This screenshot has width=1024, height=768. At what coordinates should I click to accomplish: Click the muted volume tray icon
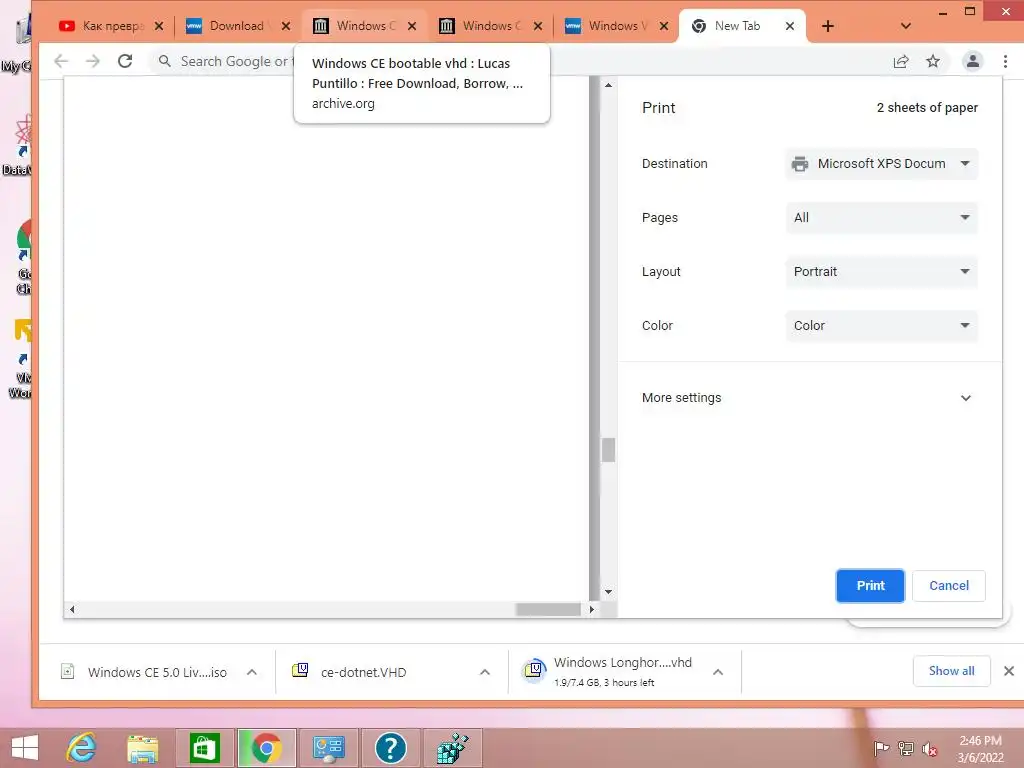pos(929,748)
